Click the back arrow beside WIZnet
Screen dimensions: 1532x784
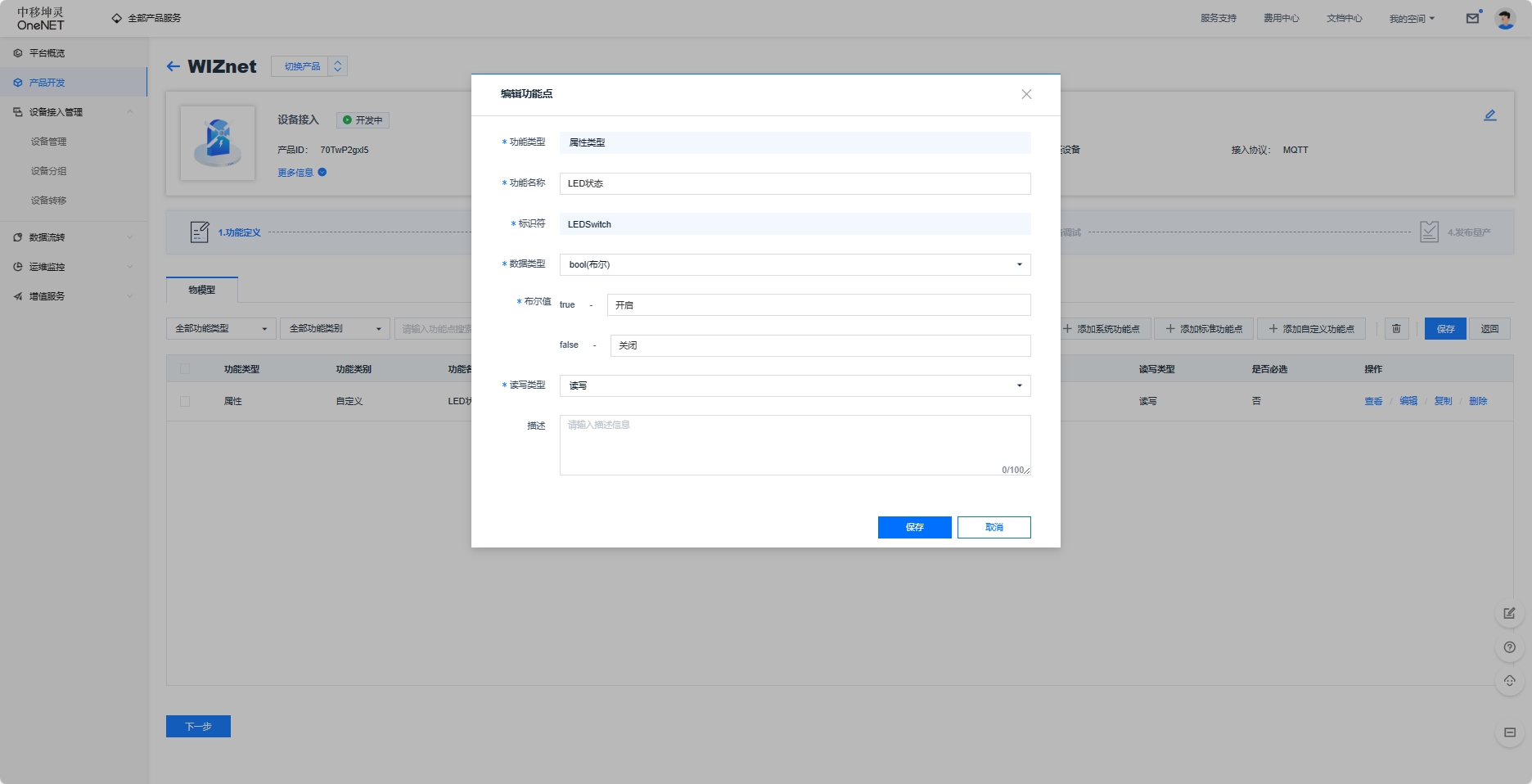(x=173, y=66)
